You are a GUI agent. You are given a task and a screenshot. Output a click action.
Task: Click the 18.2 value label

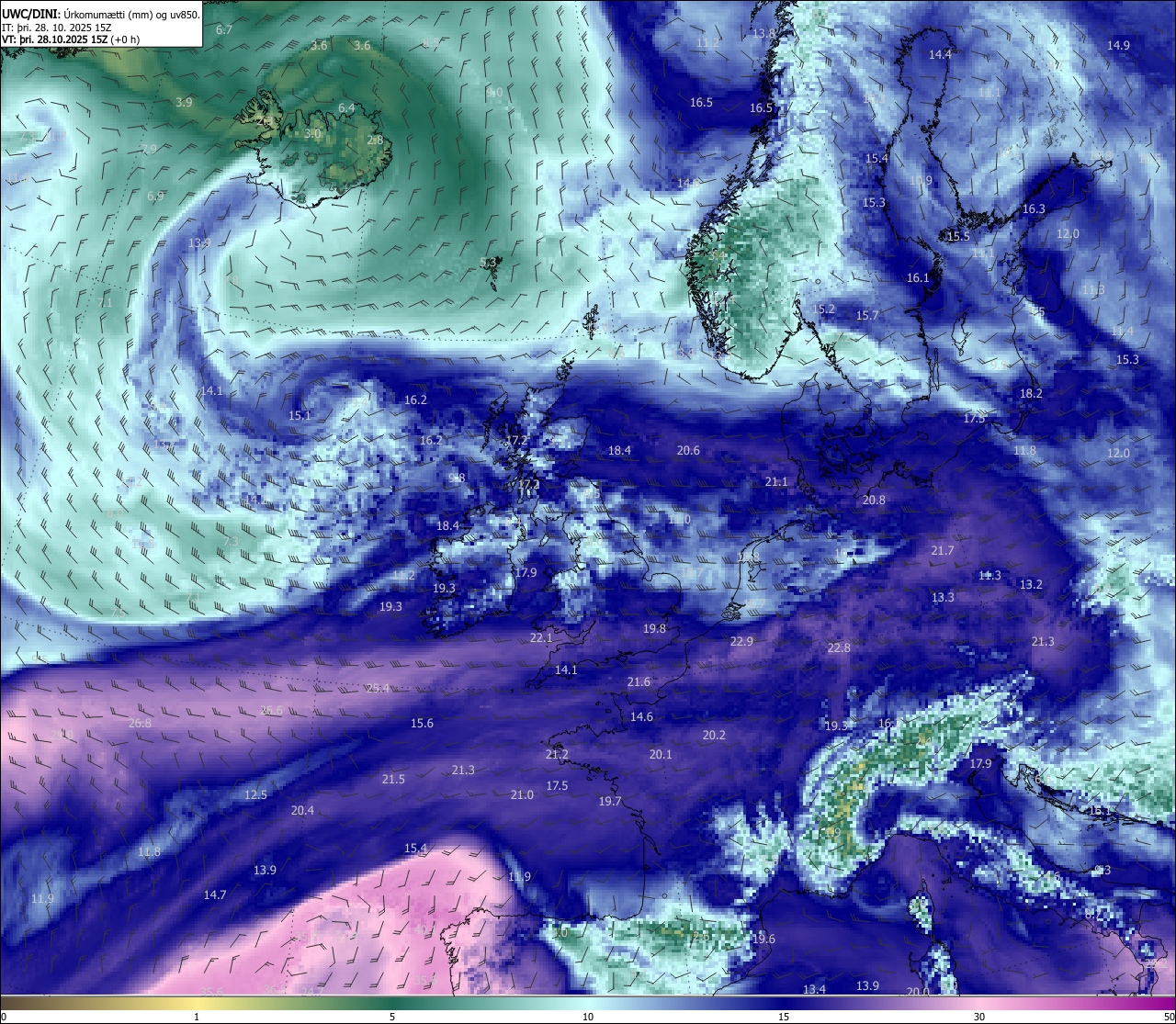[1031, 394]
